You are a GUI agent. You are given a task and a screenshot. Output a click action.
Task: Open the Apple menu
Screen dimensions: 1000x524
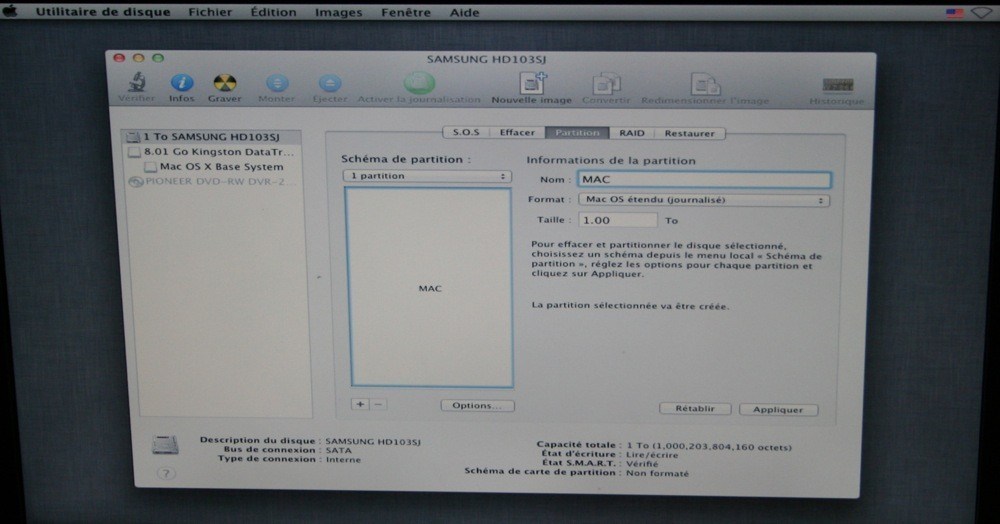pyautogui.click(x=10, y=12)
